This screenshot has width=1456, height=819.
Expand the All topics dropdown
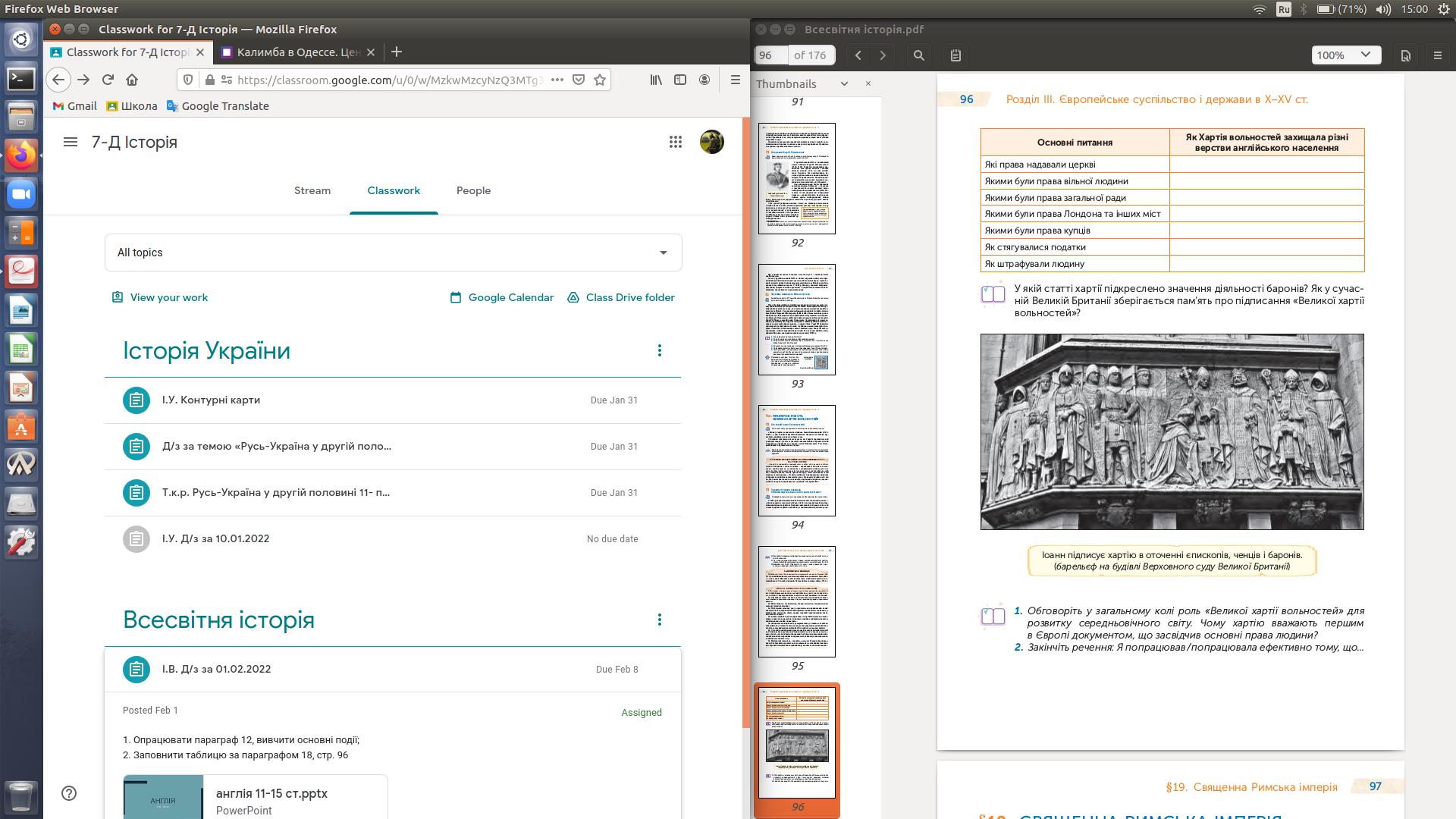(393, 253)
